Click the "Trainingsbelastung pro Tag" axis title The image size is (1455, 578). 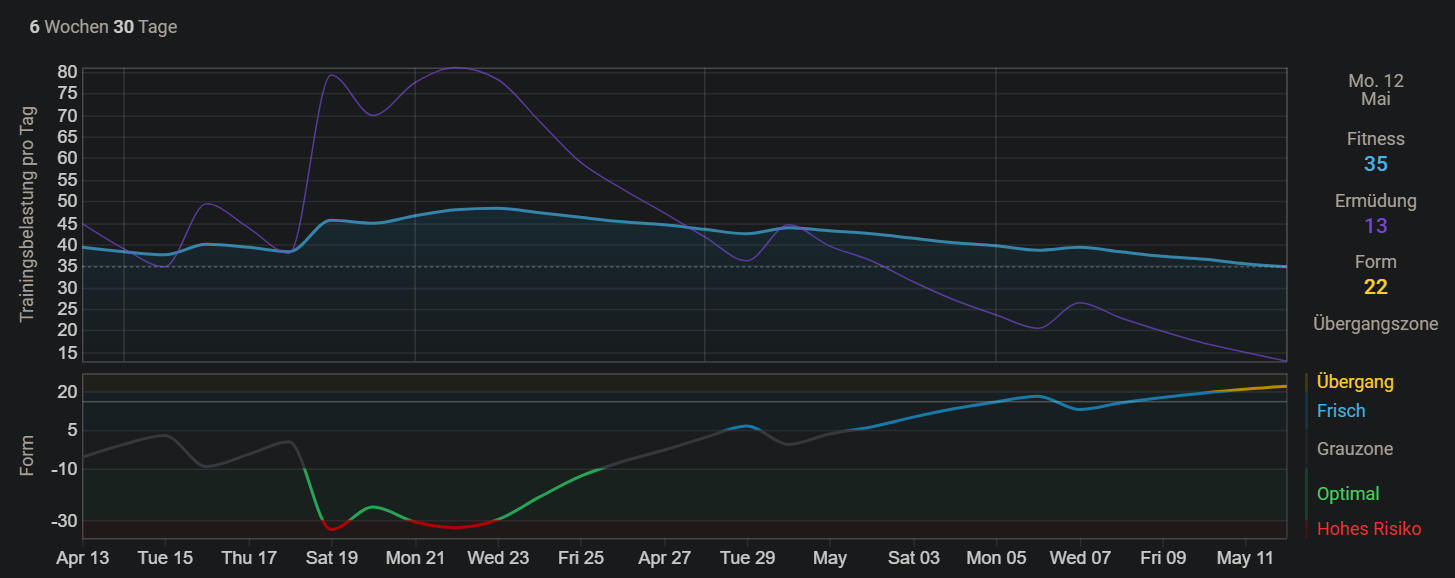coord(28,215)
